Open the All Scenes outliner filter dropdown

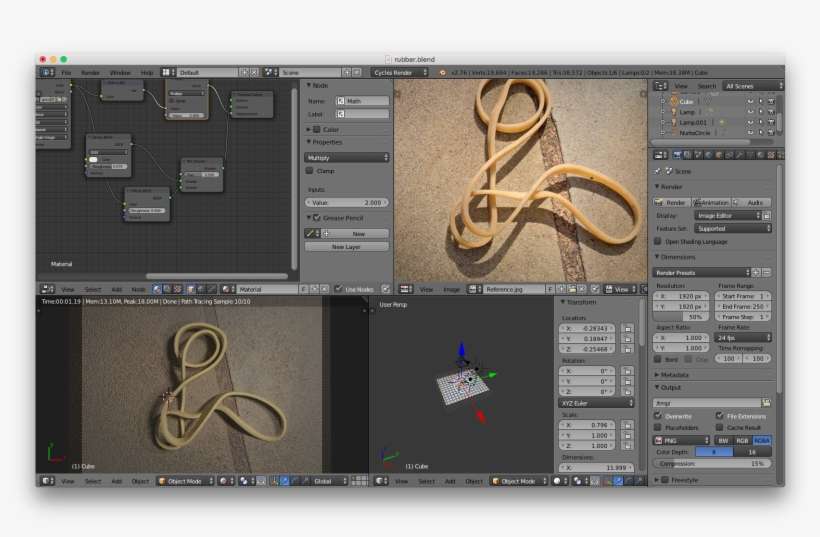tap(753, 86)
